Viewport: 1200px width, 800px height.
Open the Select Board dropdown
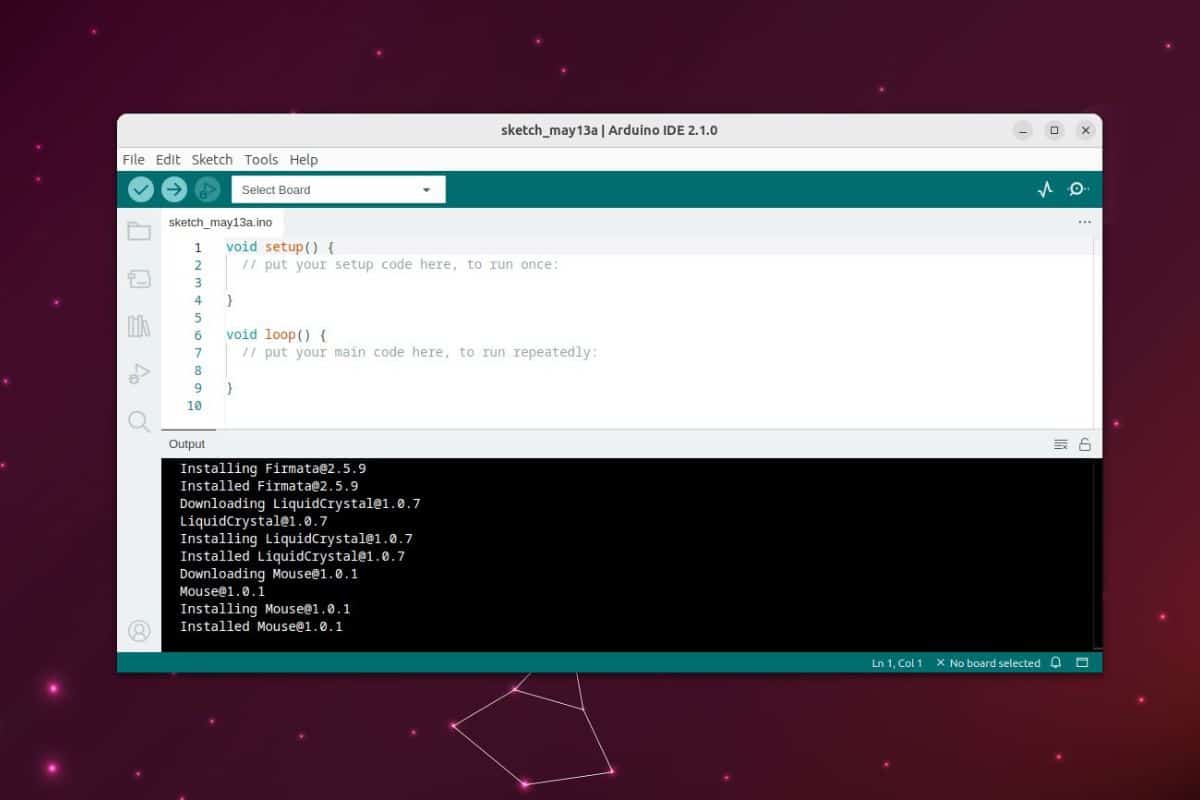(x=338, y=189)
